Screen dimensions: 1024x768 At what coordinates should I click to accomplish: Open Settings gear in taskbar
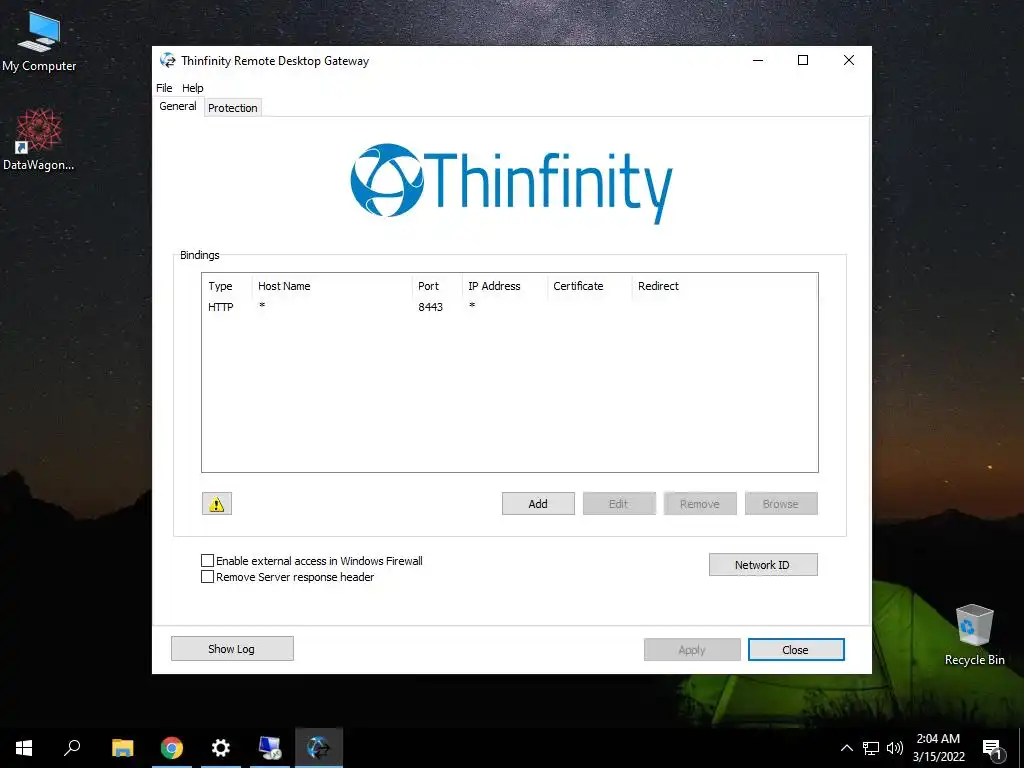point(221,748)
